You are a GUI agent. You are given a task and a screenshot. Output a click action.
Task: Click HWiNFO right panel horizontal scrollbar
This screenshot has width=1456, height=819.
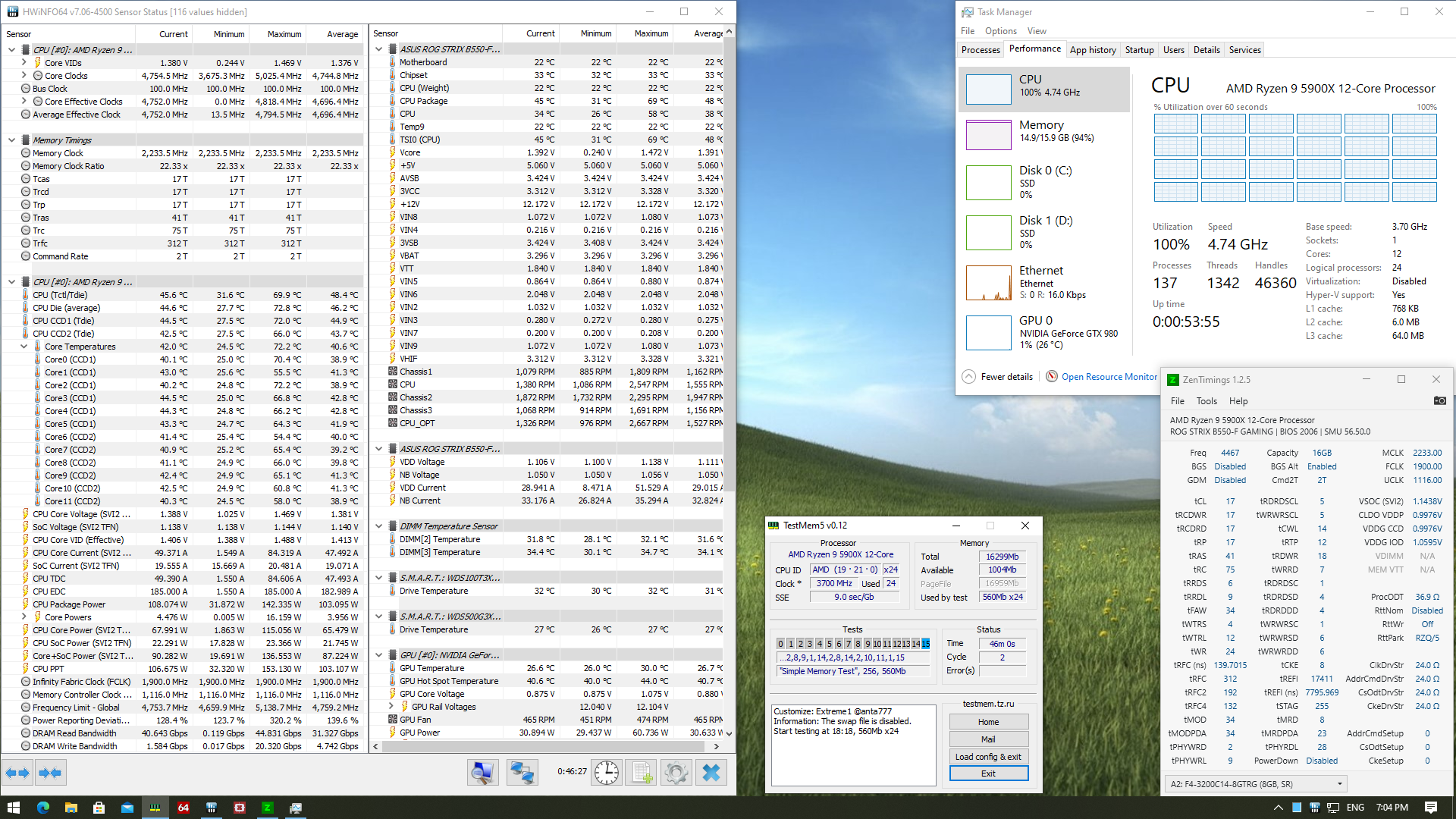click(543, 747)
